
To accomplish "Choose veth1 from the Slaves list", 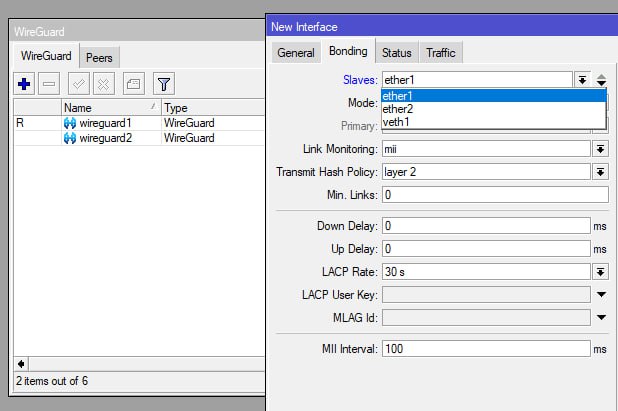I will pos(493,122).
